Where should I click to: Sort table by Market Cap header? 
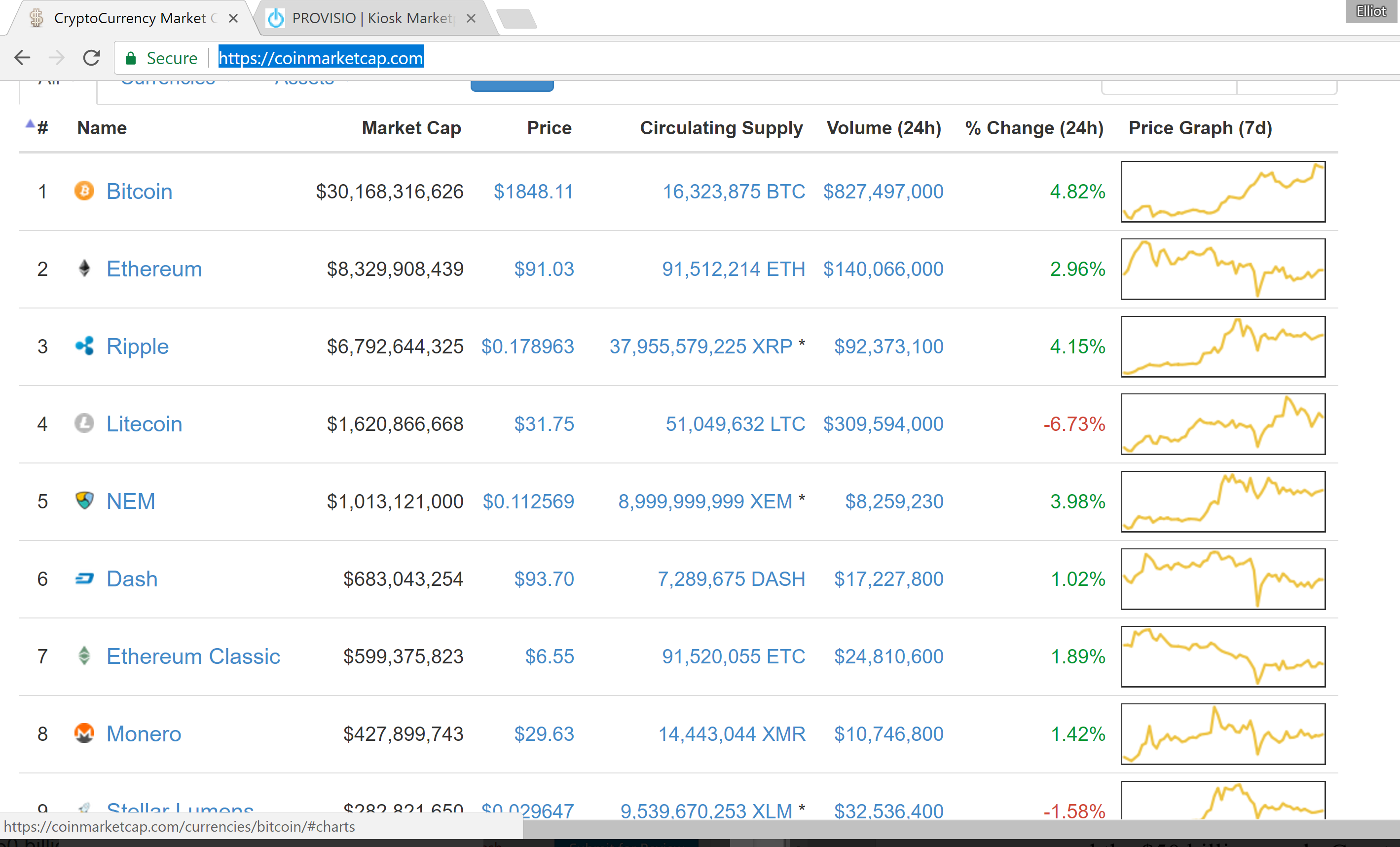click(x=411, y=128)
